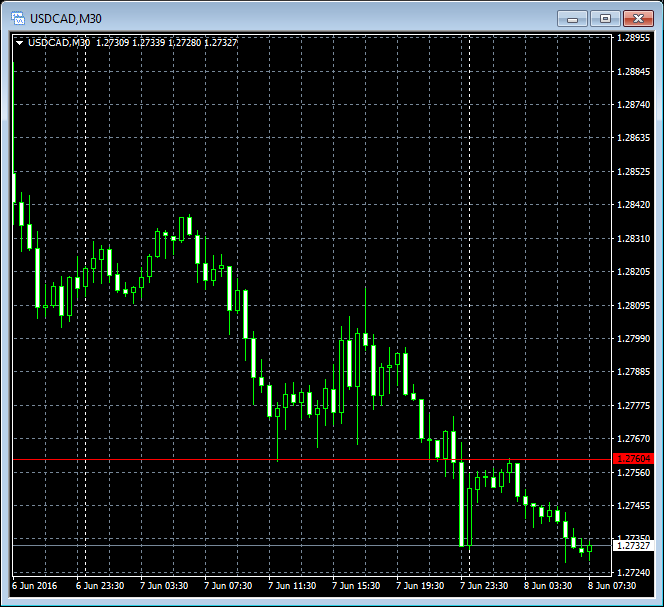Click the 1.28095 price scale label

634,305
